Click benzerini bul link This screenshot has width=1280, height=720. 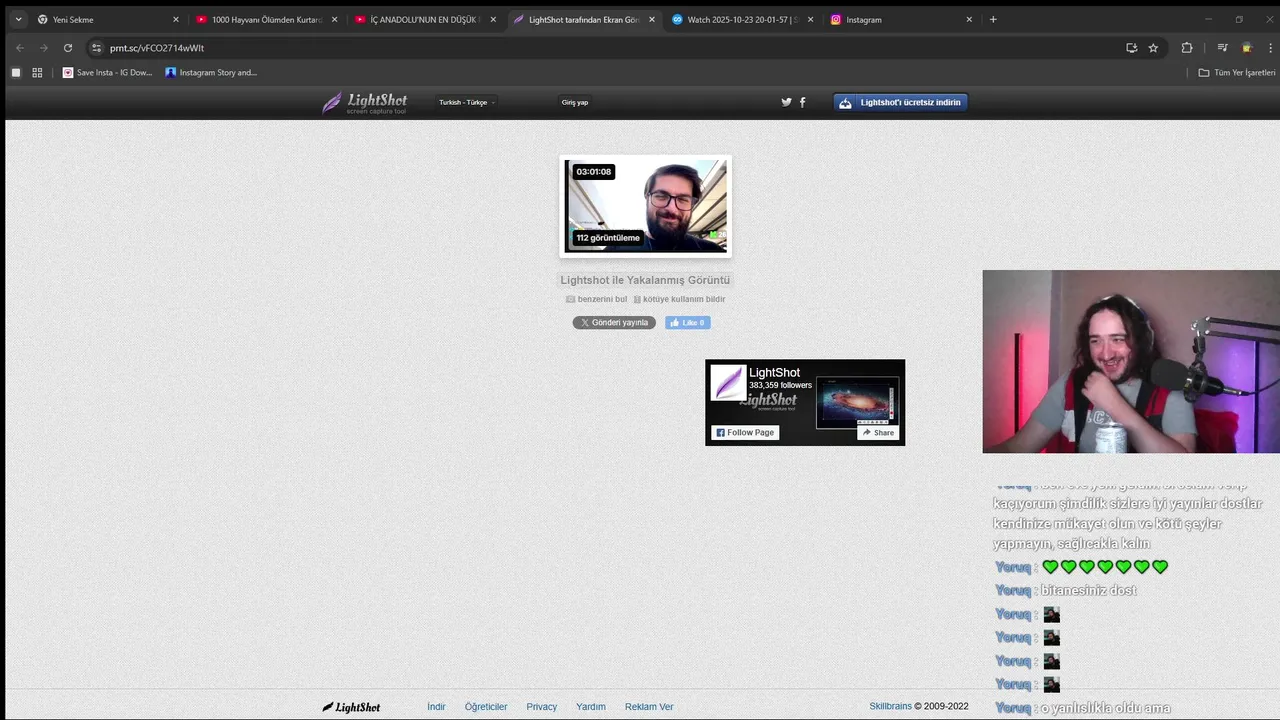[x=597, y=299]
